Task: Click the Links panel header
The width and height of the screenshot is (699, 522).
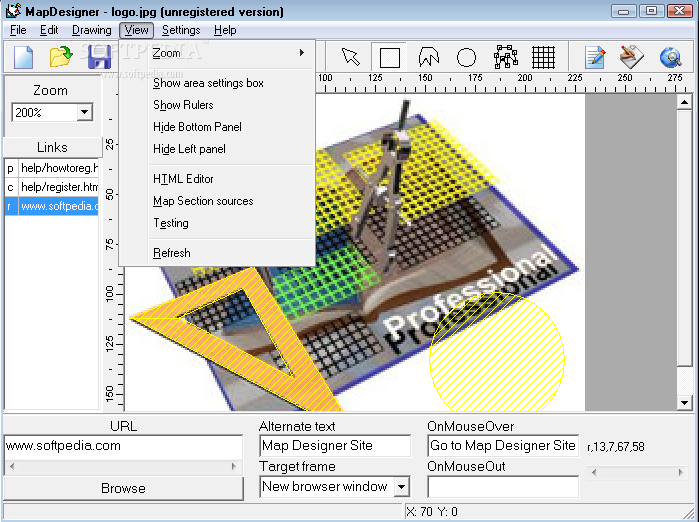Action: [x=52, y=147]
